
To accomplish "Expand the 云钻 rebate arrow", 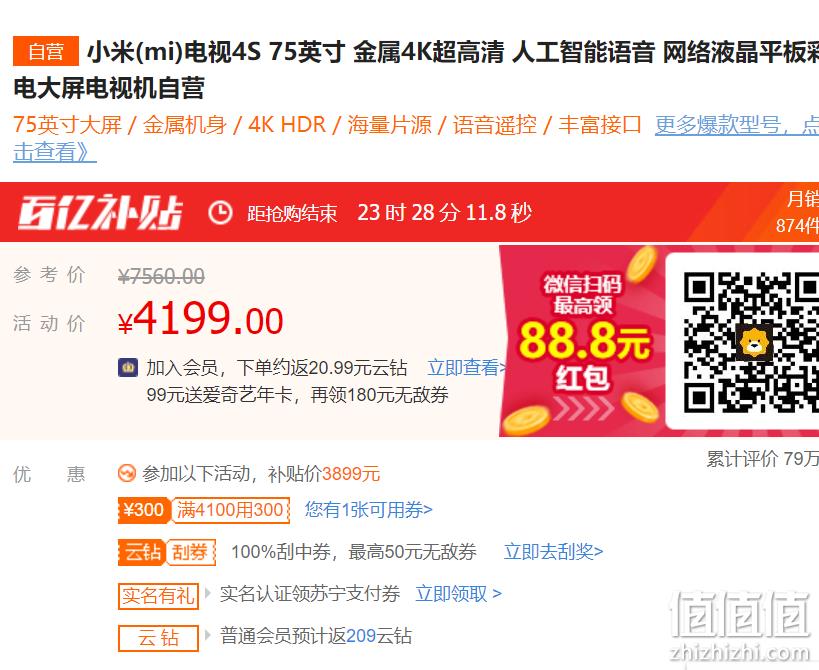I will tap(208, 636).
